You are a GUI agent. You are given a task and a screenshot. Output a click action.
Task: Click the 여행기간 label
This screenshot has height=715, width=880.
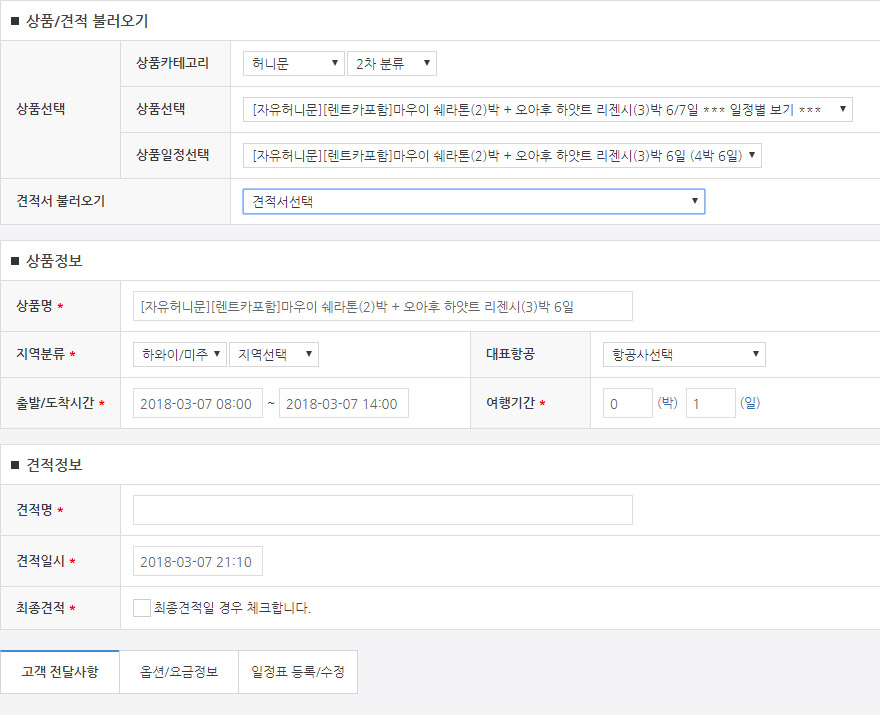pos(510,402)
